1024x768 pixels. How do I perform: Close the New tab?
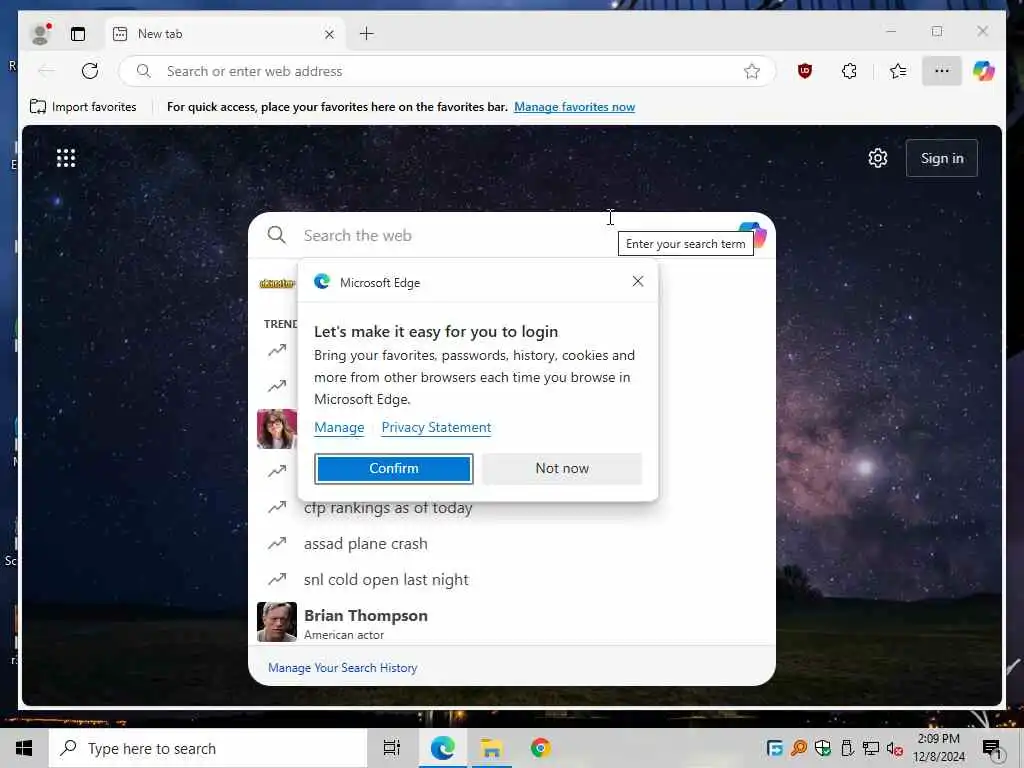pos(329,34)
